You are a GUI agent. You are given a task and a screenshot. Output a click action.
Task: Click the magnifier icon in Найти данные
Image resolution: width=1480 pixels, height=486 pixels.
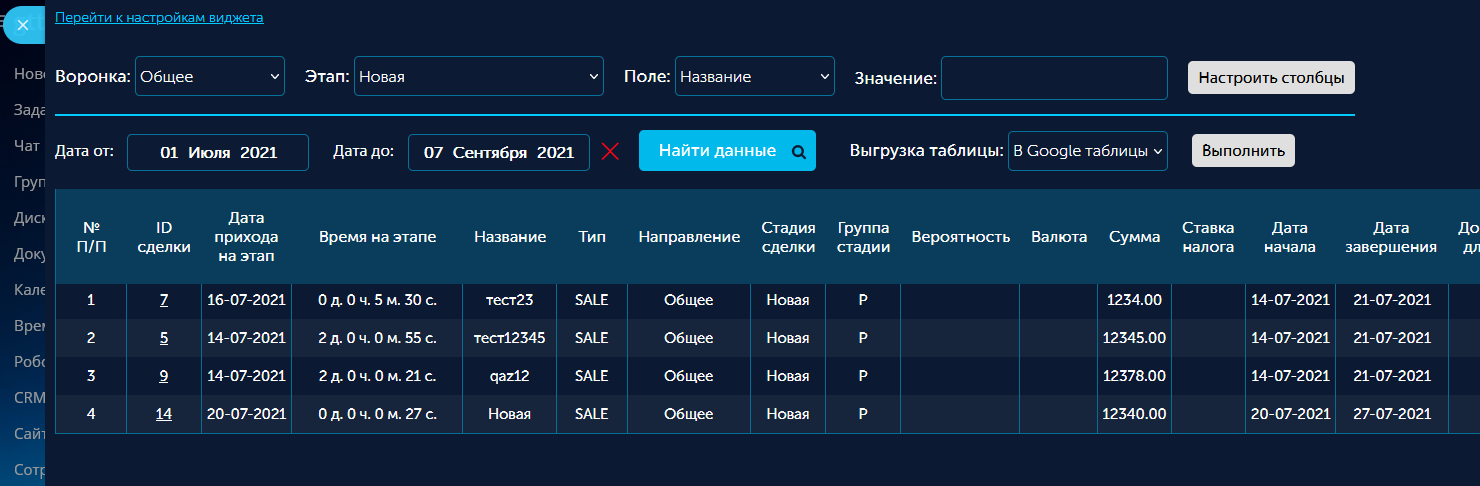[x=798, y=152]
